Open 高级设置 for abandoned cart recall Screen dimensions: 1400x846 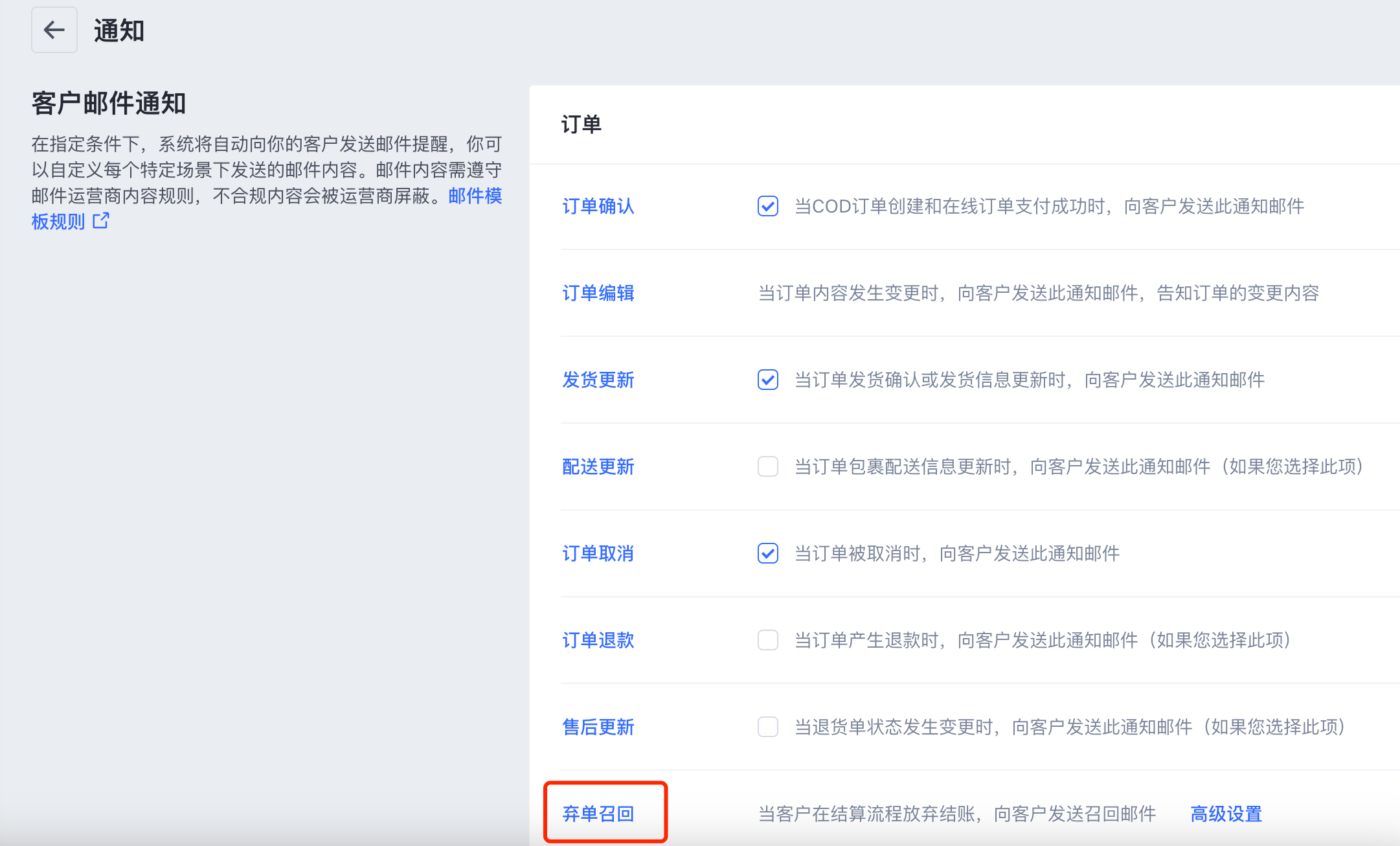pos(1226,814)
